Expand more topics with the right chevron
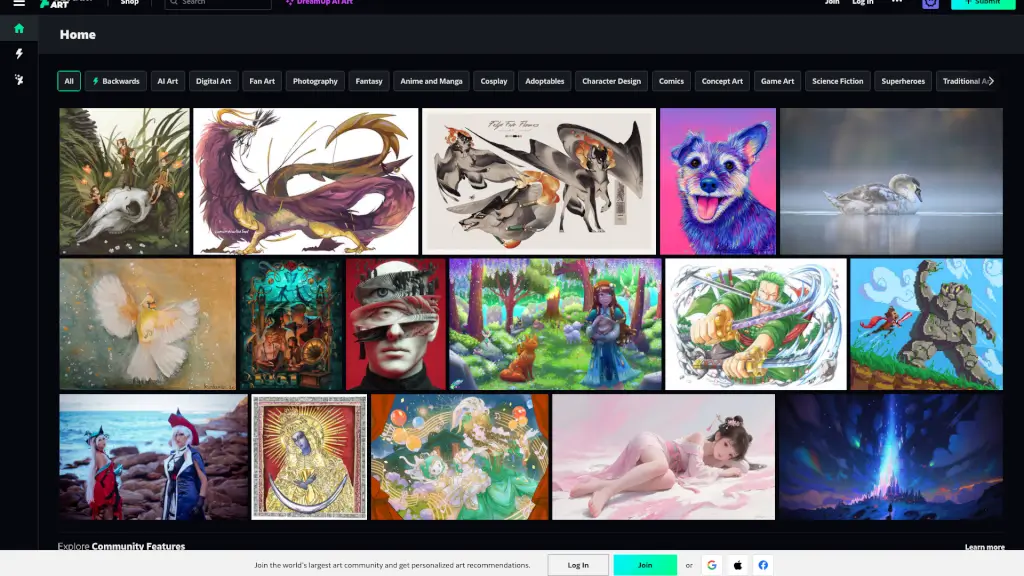This screenshot has width=1024, height=576. coord(989,81)
